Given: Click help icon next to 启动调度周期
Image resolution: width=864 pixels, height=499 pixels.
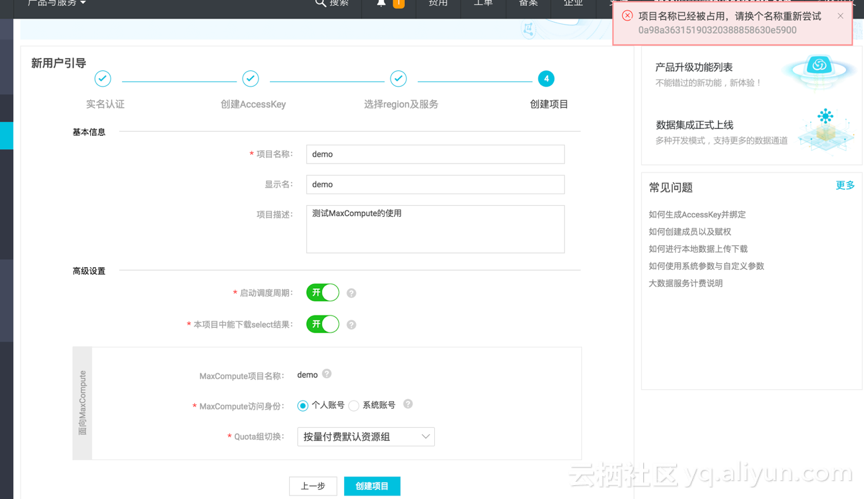Looking at the screenshot, I should point(351,293).
